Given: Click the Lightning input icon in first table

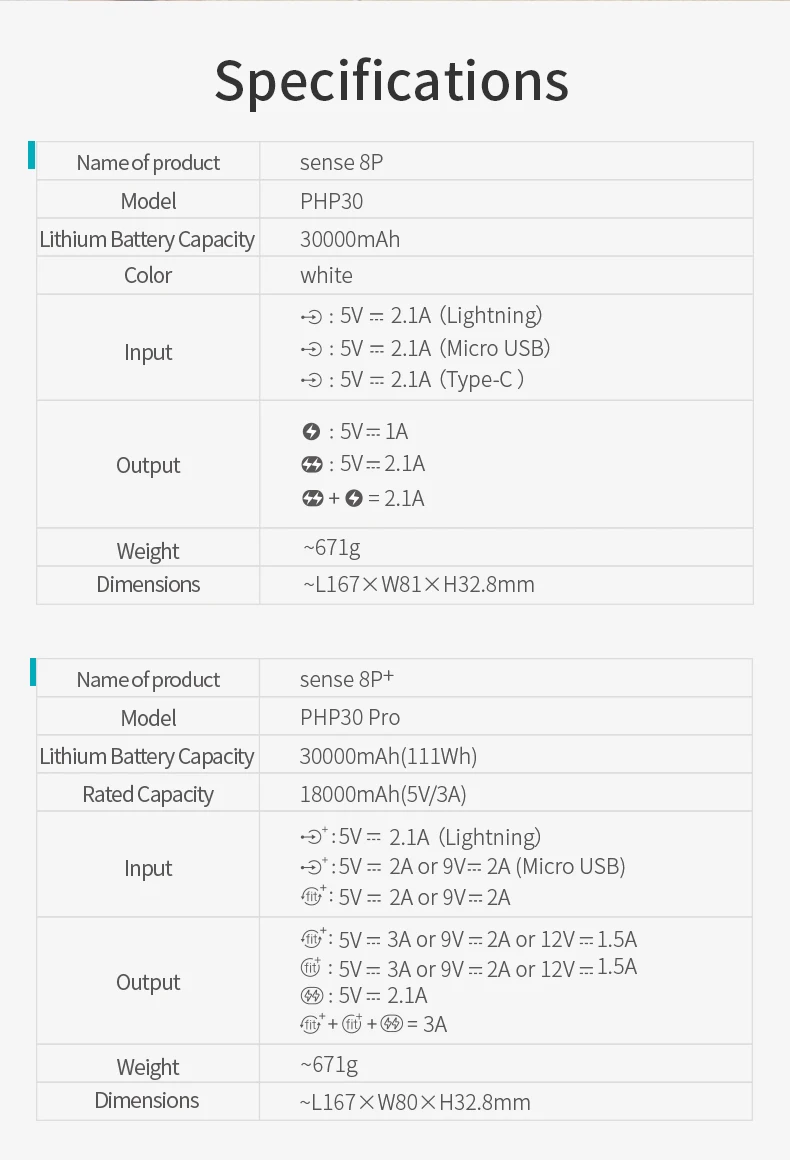Looking at the screenshot, I should [x=311, y=317].
